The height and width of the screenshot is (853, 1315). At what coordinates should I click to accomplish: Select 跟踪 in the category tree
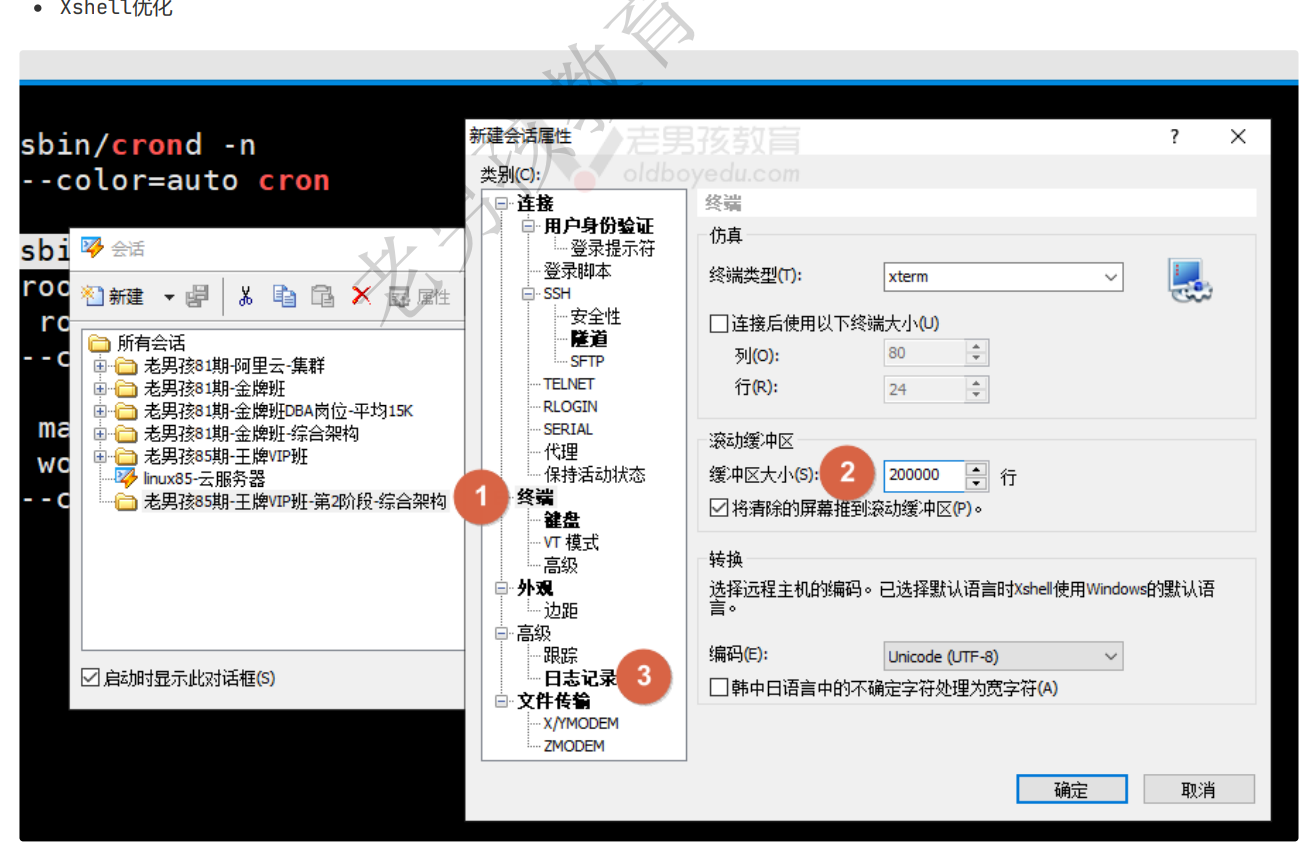click(x=561, y=656)
